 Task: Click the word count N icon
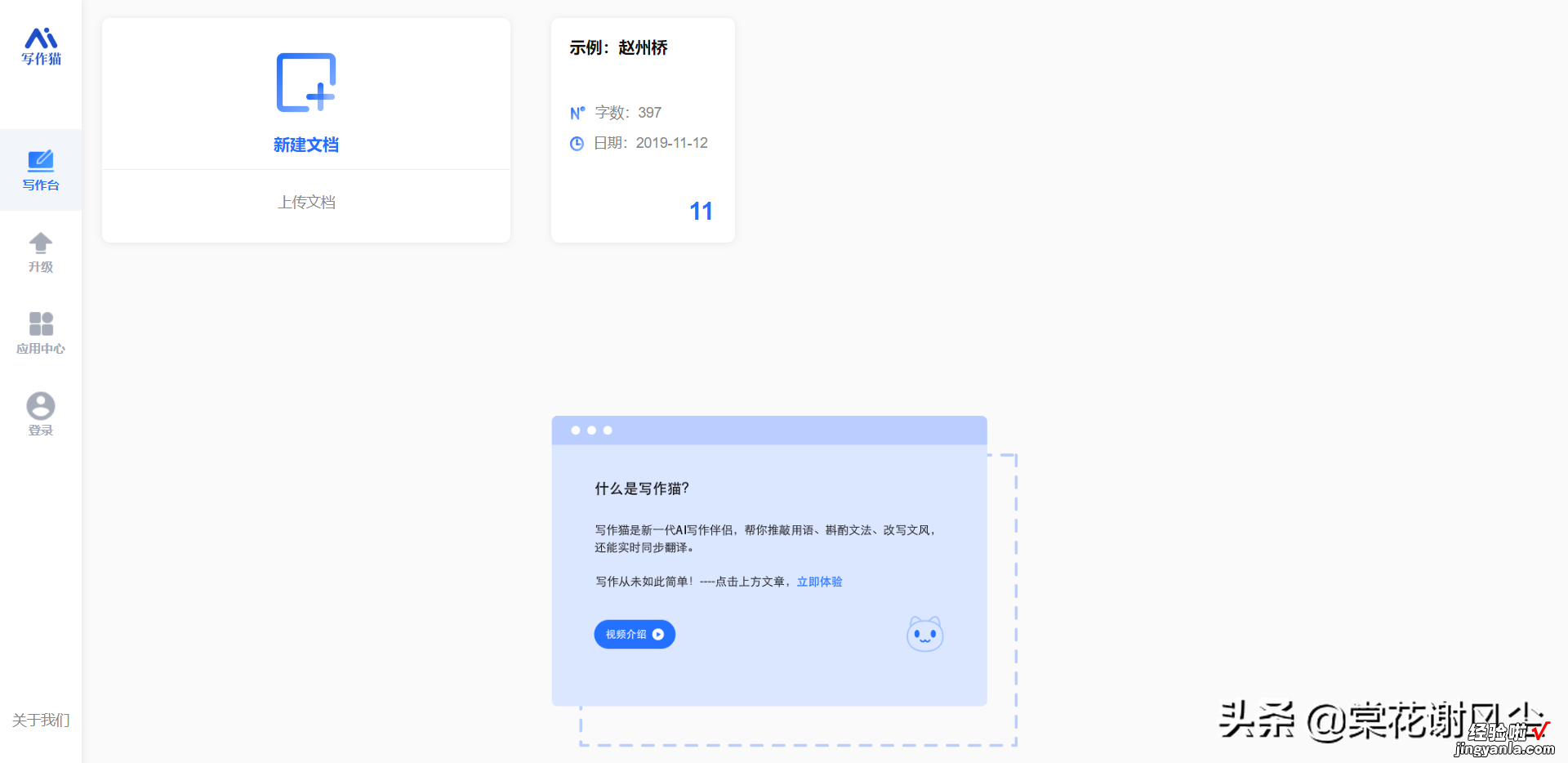577,113
